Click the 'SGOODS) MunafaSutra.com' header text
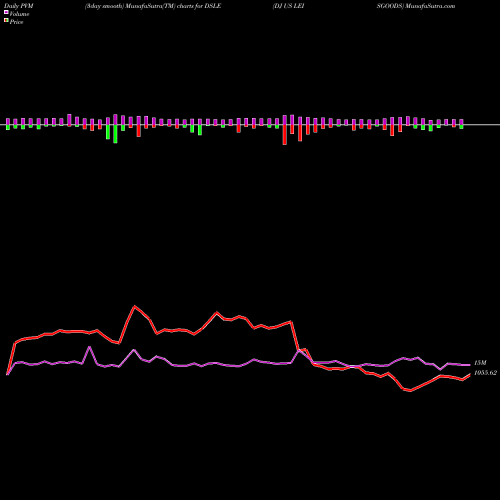Viewport: 500px width, 500px height. pos(416,6)
